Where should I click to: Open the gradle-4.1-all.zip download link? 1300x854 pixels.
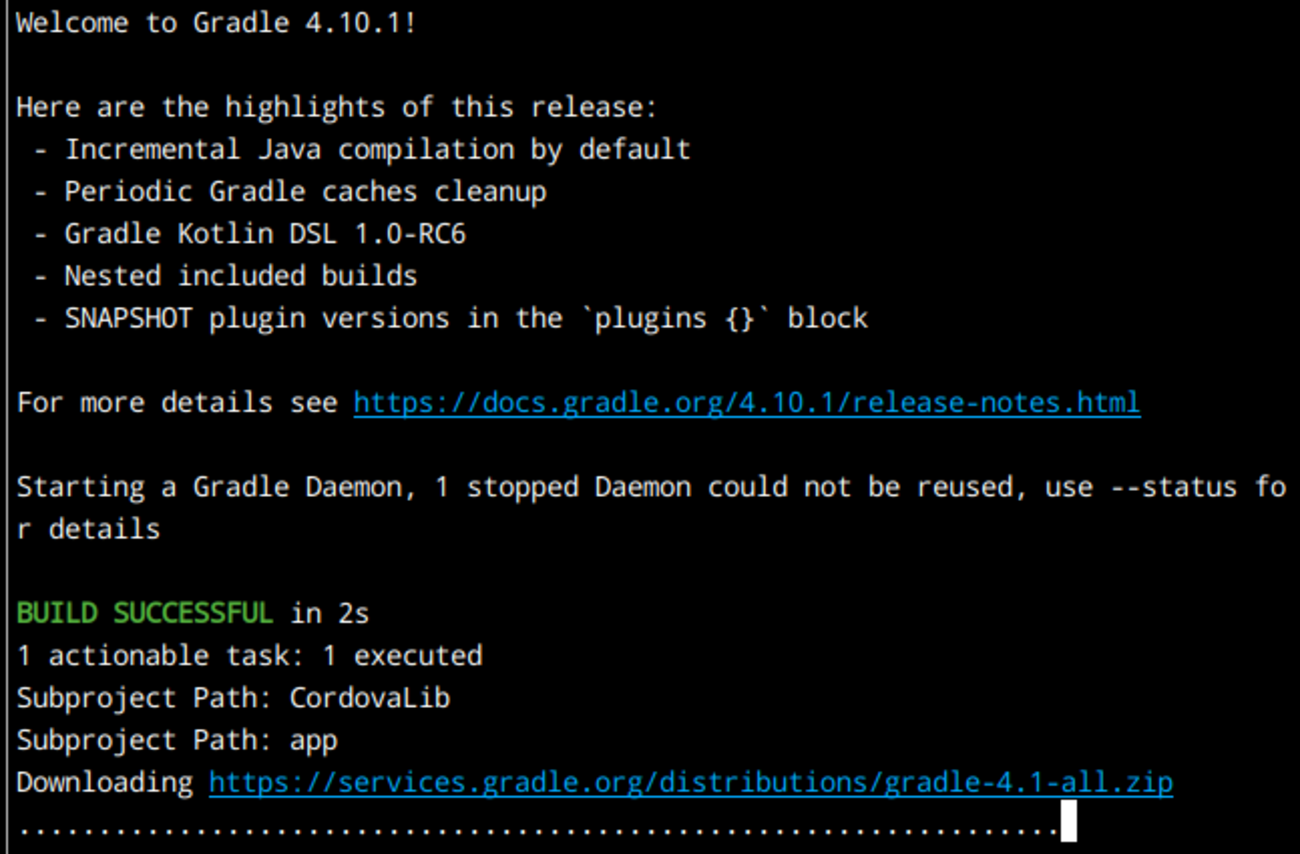690,782
